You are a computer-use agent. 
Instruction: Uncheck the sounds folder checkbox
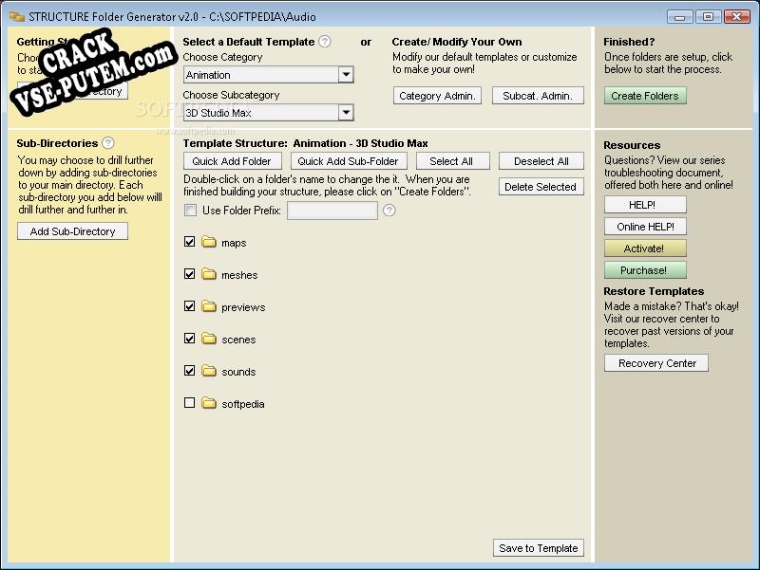pos(190,371)
